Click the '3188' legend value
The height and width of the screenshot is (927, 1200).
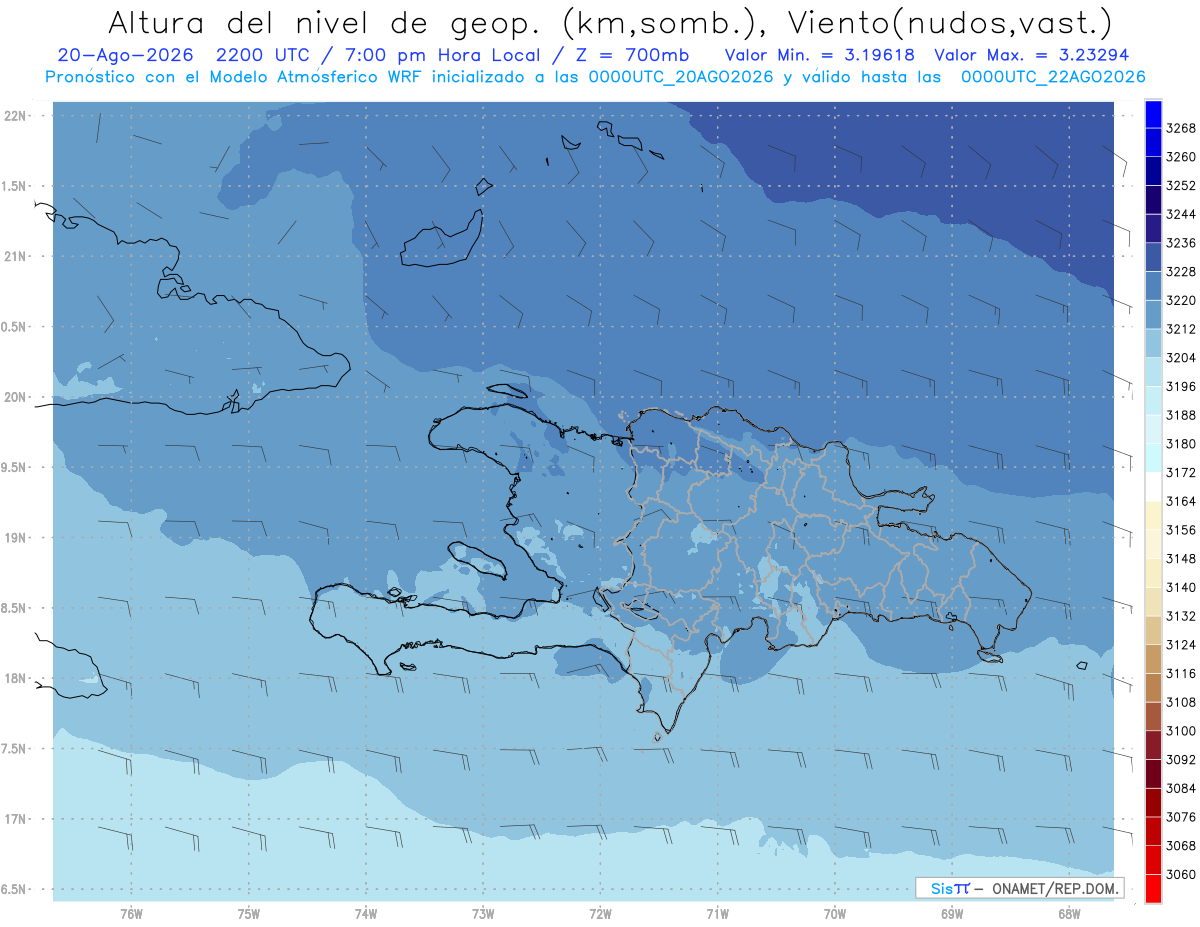tap(1180, 415)
